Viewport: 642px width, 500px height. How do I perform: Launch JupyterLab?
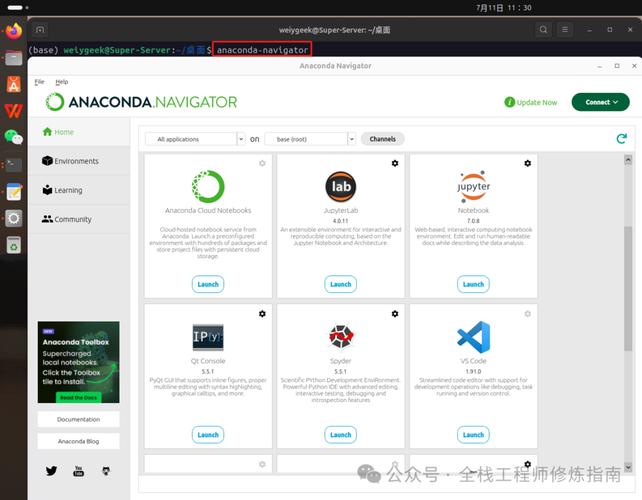pyautogui.click(x=341, y=284)
